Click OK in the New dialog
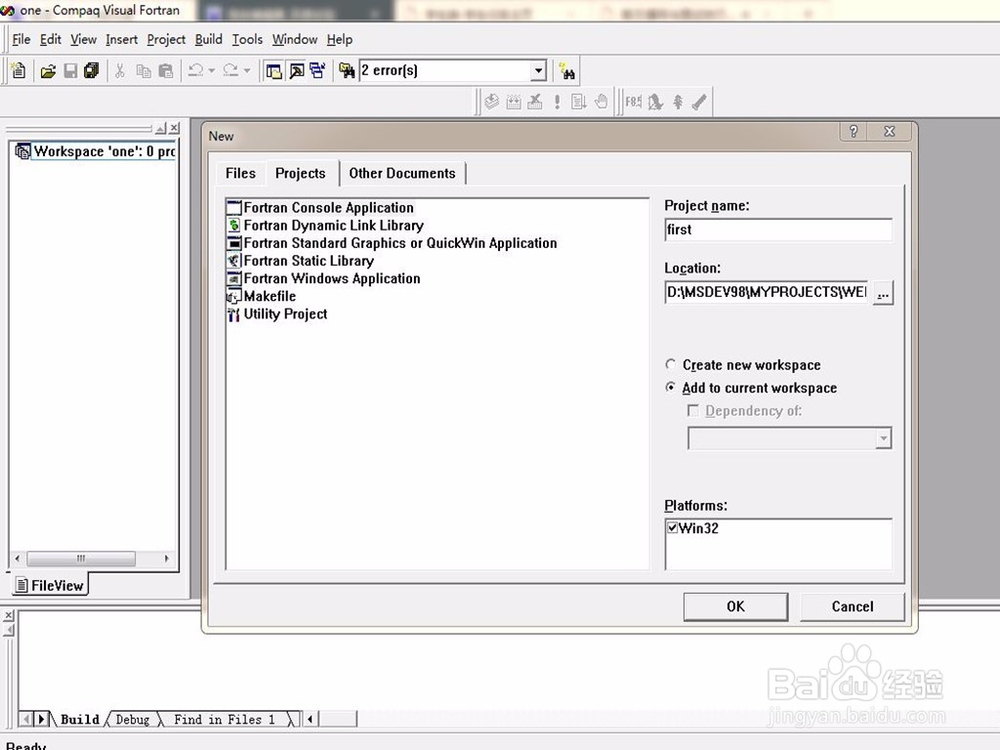The image size is (1000, 750). tap(735, 607)
